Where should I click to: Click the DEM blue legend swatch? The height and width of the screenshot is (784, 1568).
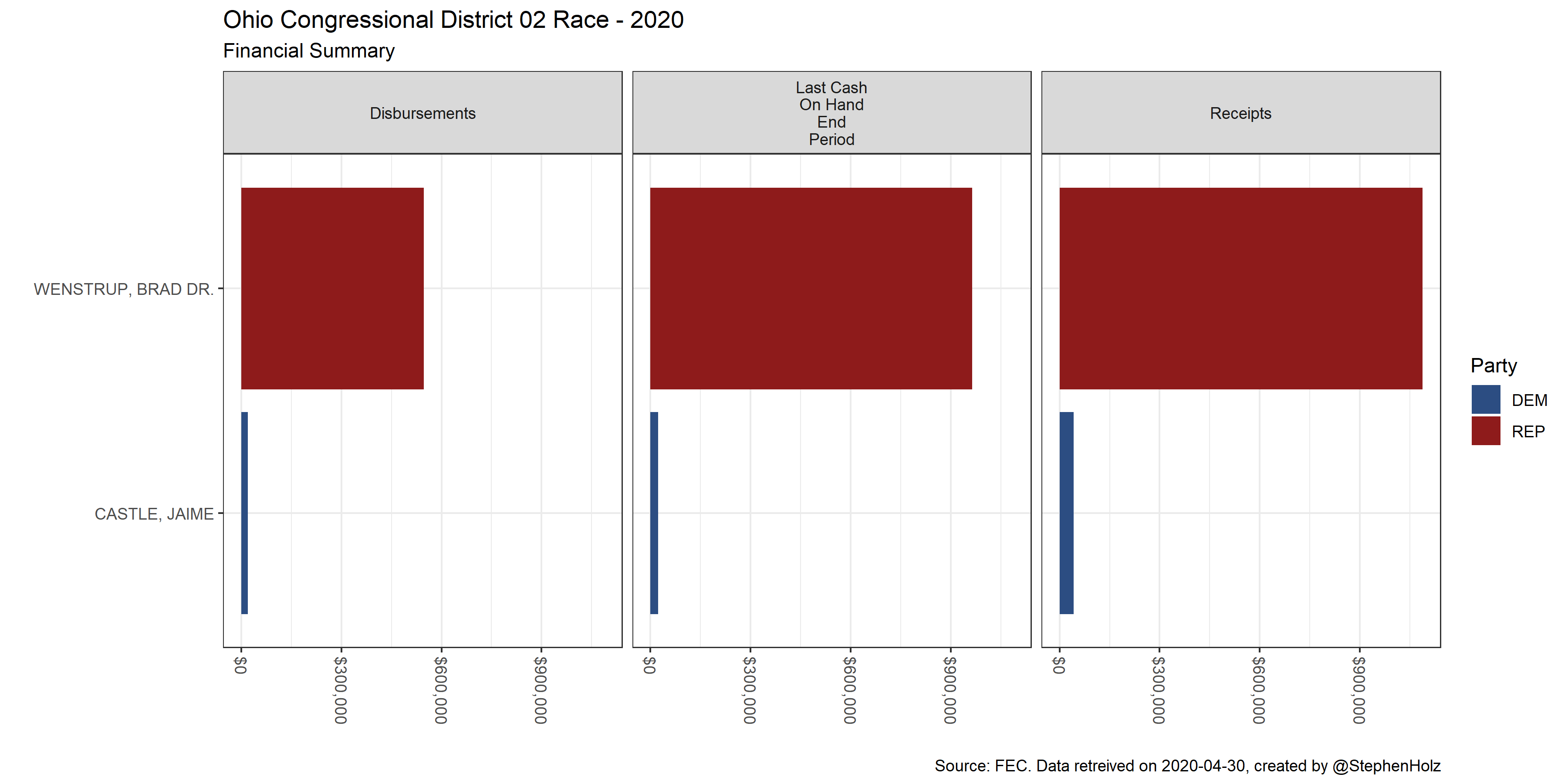[x=1485, y=399]
